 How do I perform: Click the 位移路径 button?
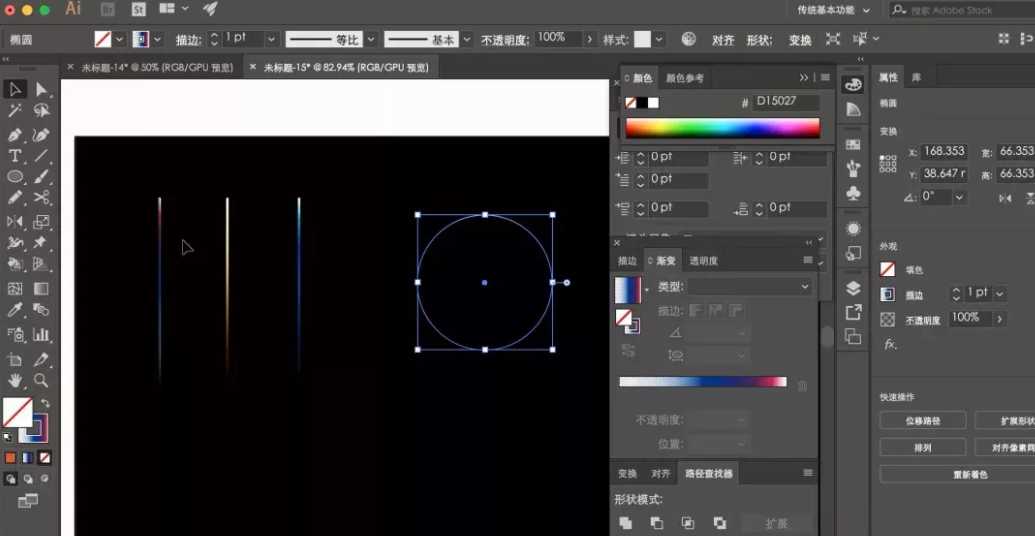923,420
